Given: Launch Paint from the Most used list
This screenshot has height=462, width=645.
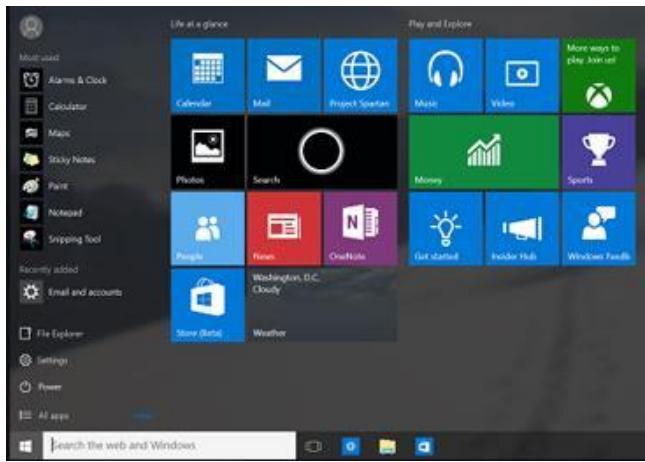Looking at the screenshot, I should coord(44,186).
